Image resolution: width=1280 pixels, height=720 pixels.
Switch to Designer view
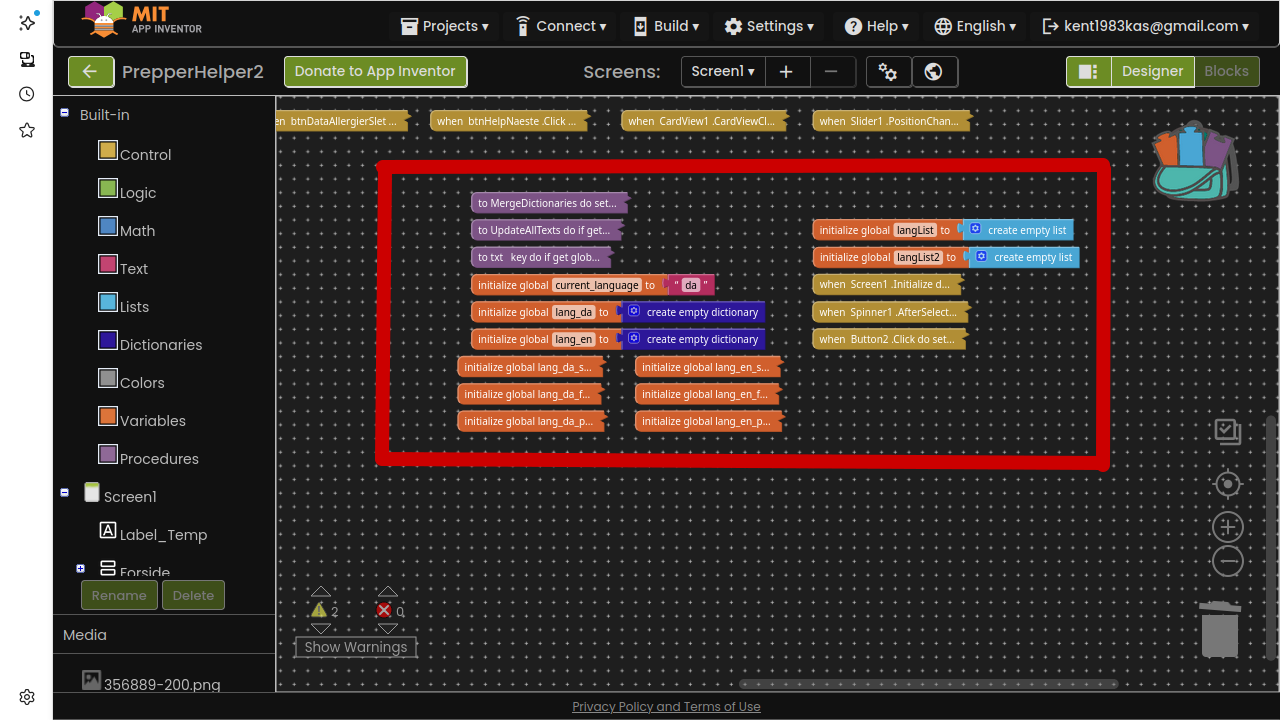[1152, 72]
